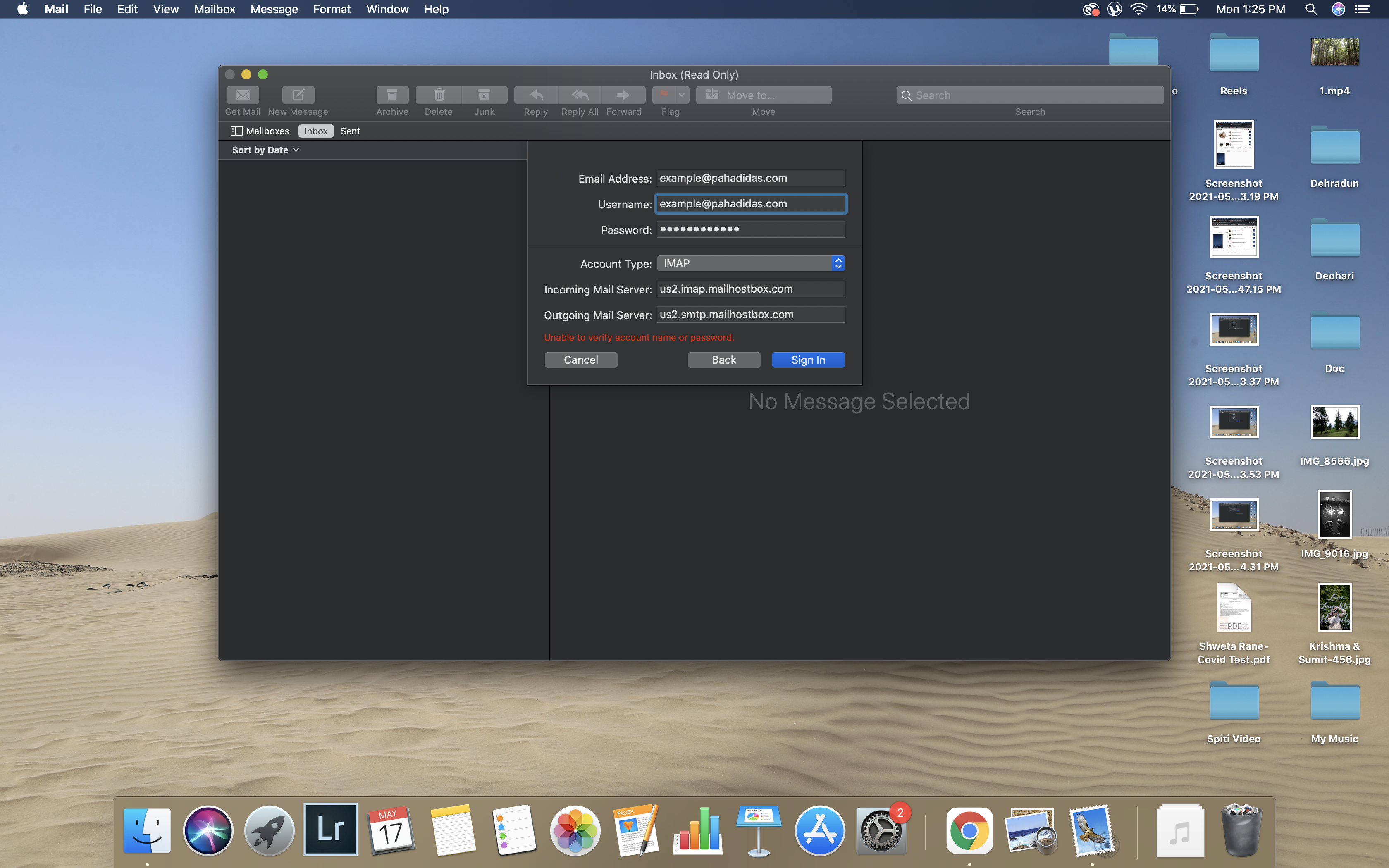The image size is (1389, 868).
Task: Open the Mailbox menu
Action: coord(215,9)
